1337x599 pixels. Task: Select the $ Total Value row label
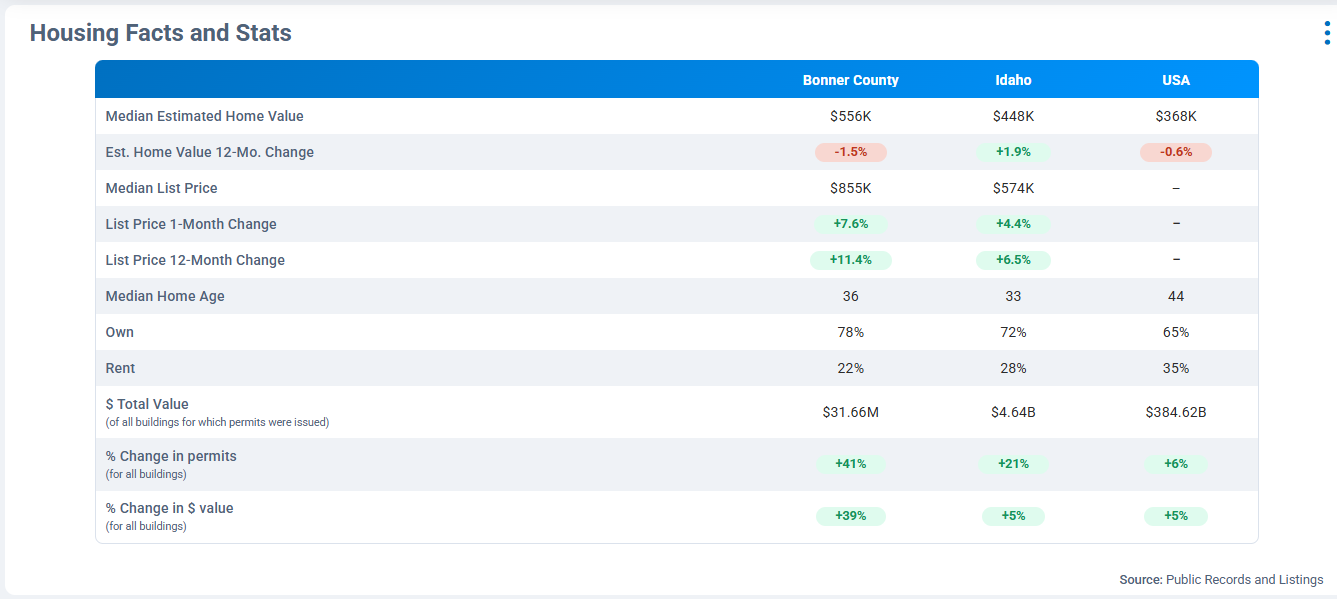(147, 404)
